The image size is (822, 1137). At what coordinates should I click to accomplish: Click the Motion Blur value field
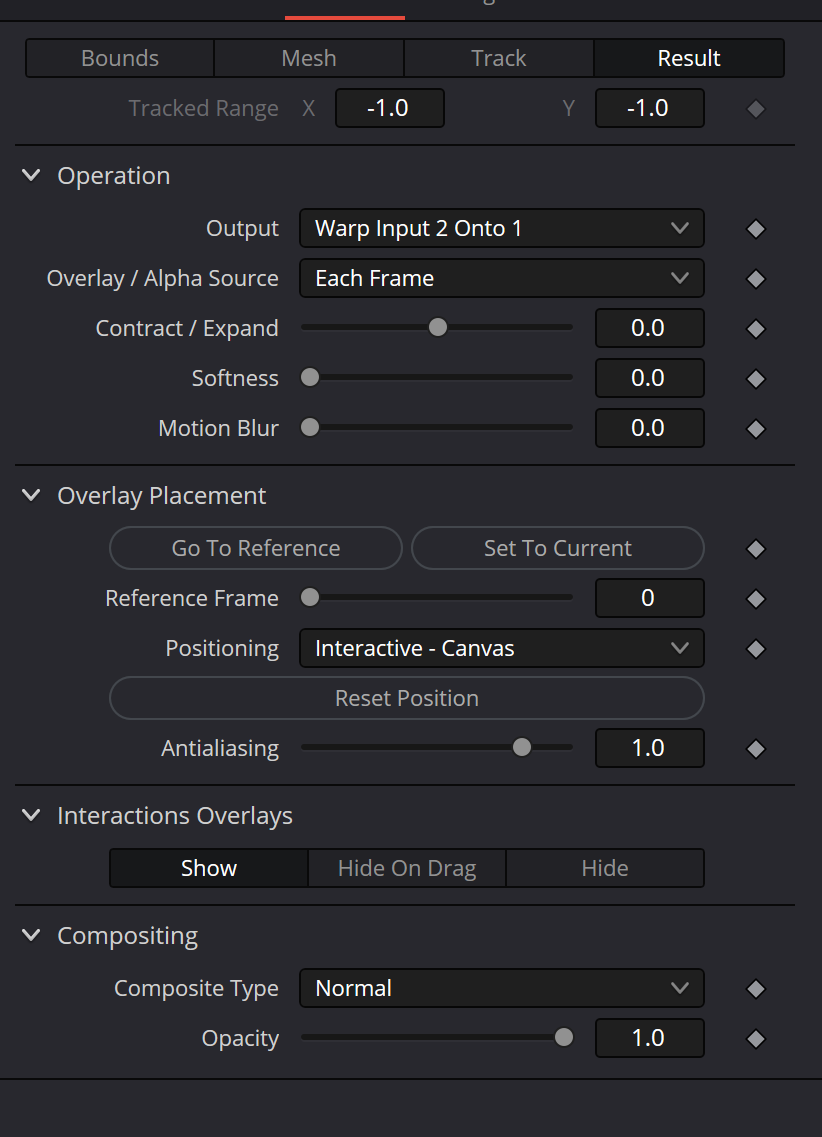[x=649, y=428]
